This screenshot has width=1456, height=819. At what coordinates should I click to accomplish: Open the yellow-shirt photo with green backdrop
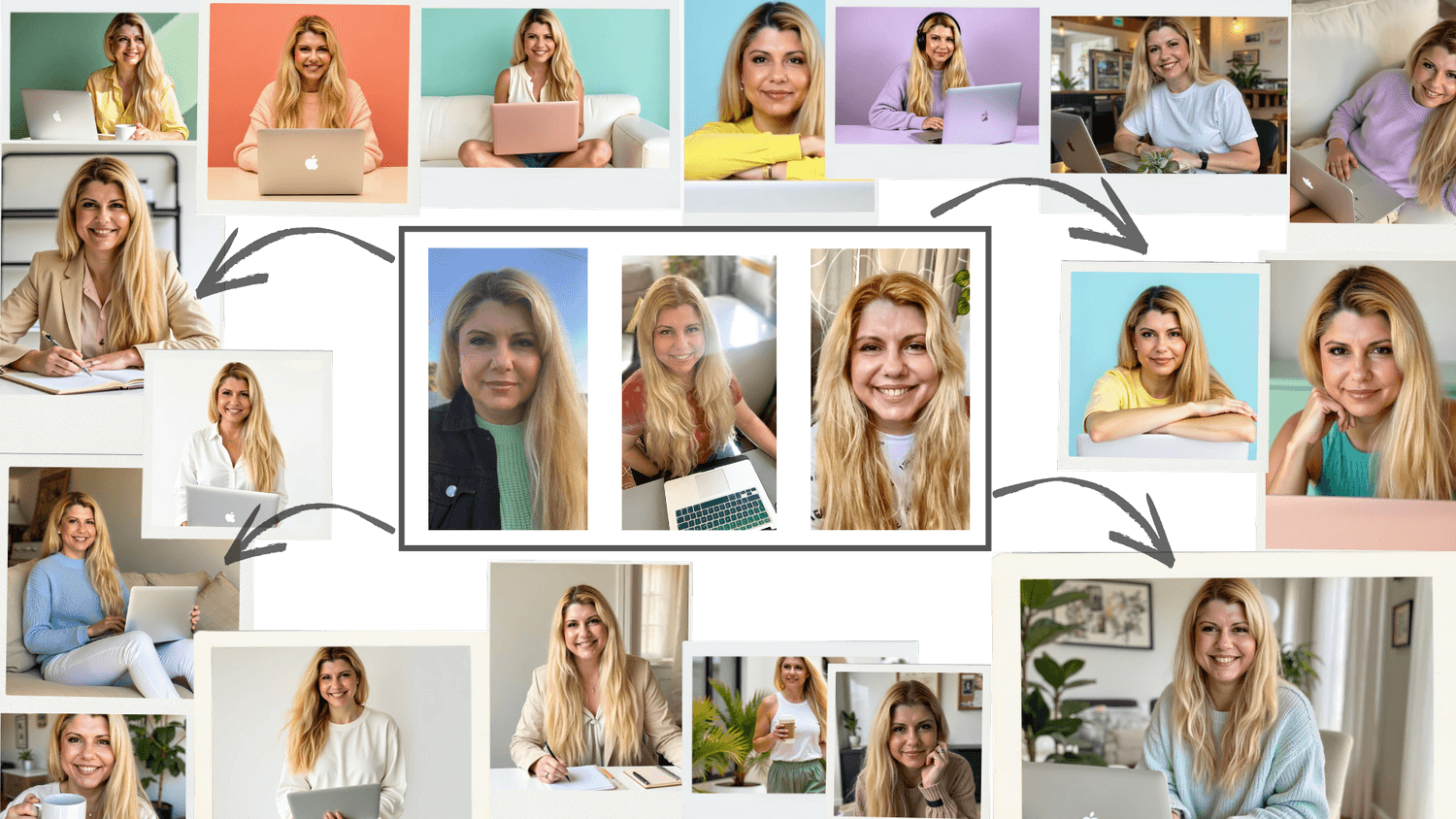(x=103, y=77)
